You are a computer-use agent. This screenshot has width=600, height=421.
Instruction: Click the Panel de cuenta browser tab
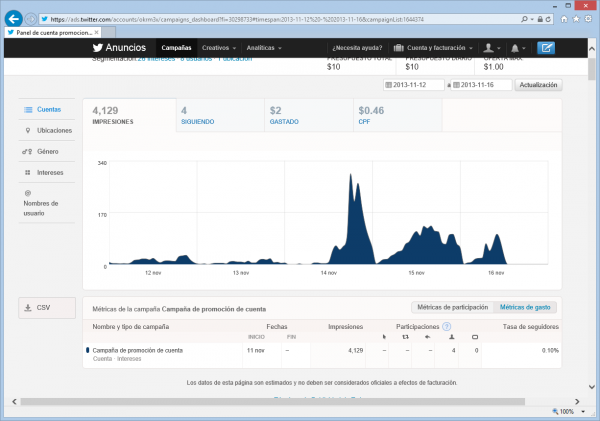[51, 33]
